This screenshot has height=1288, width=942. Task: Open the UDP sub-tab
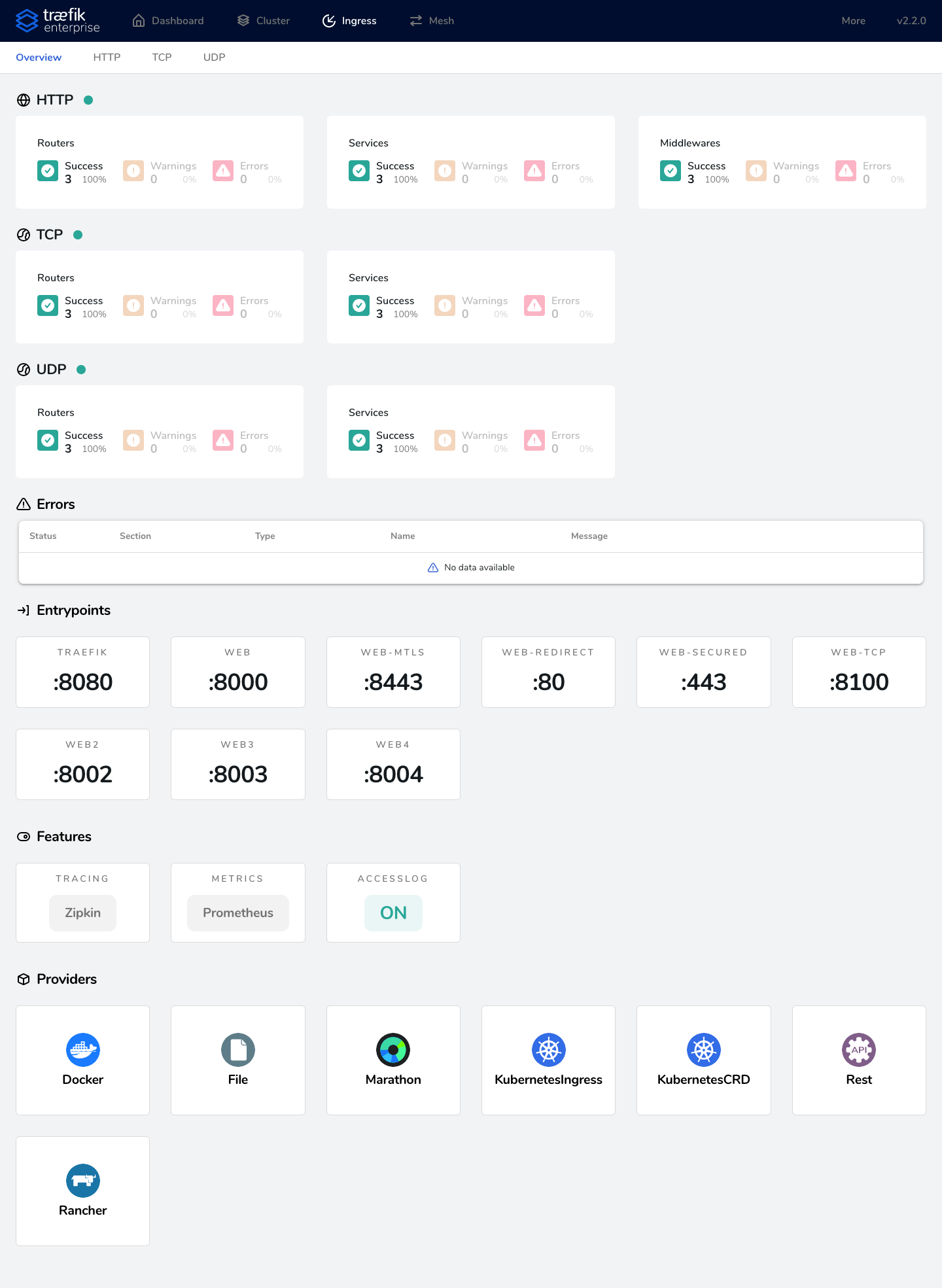pyautogui.click(x=214, y=58)
